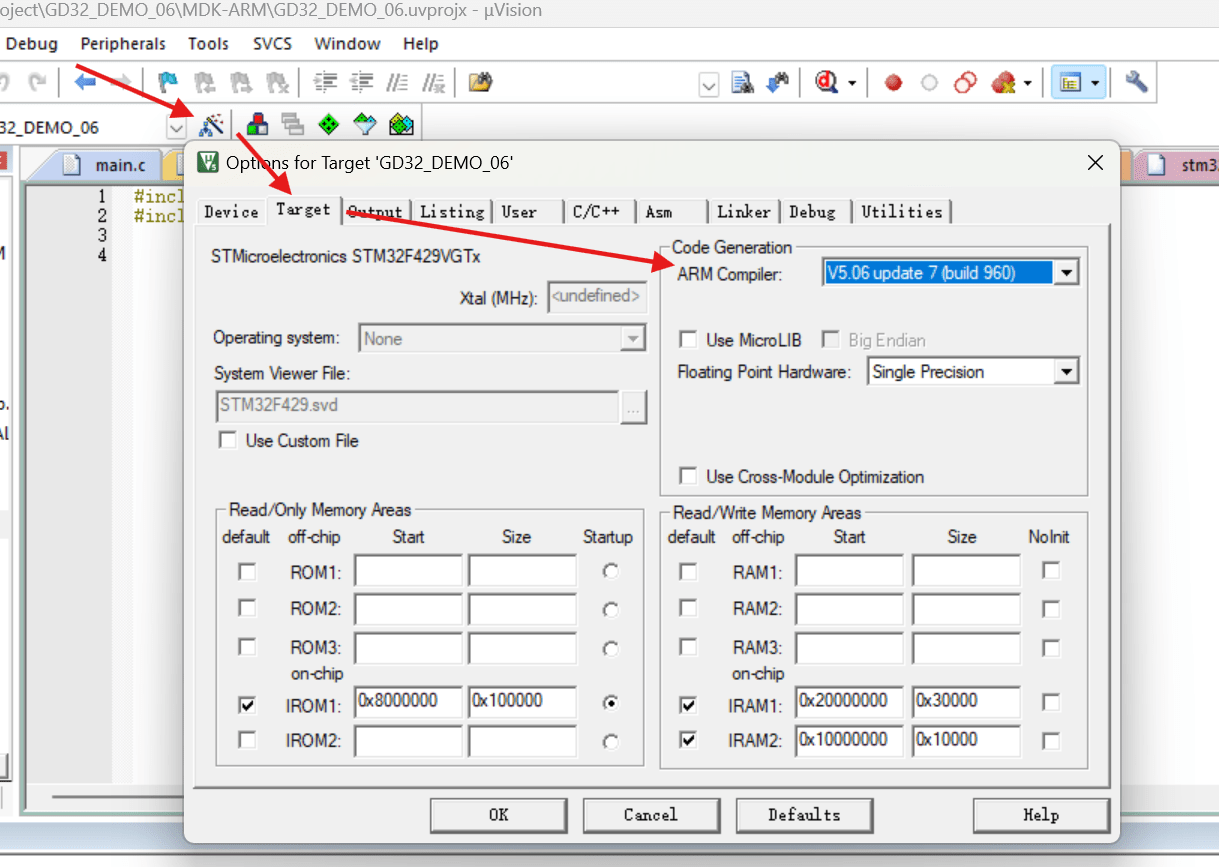This screenshot has width=1219, height=867.
Task: Uncheck the IROM1 default checkbox
Action: (246, 706)
